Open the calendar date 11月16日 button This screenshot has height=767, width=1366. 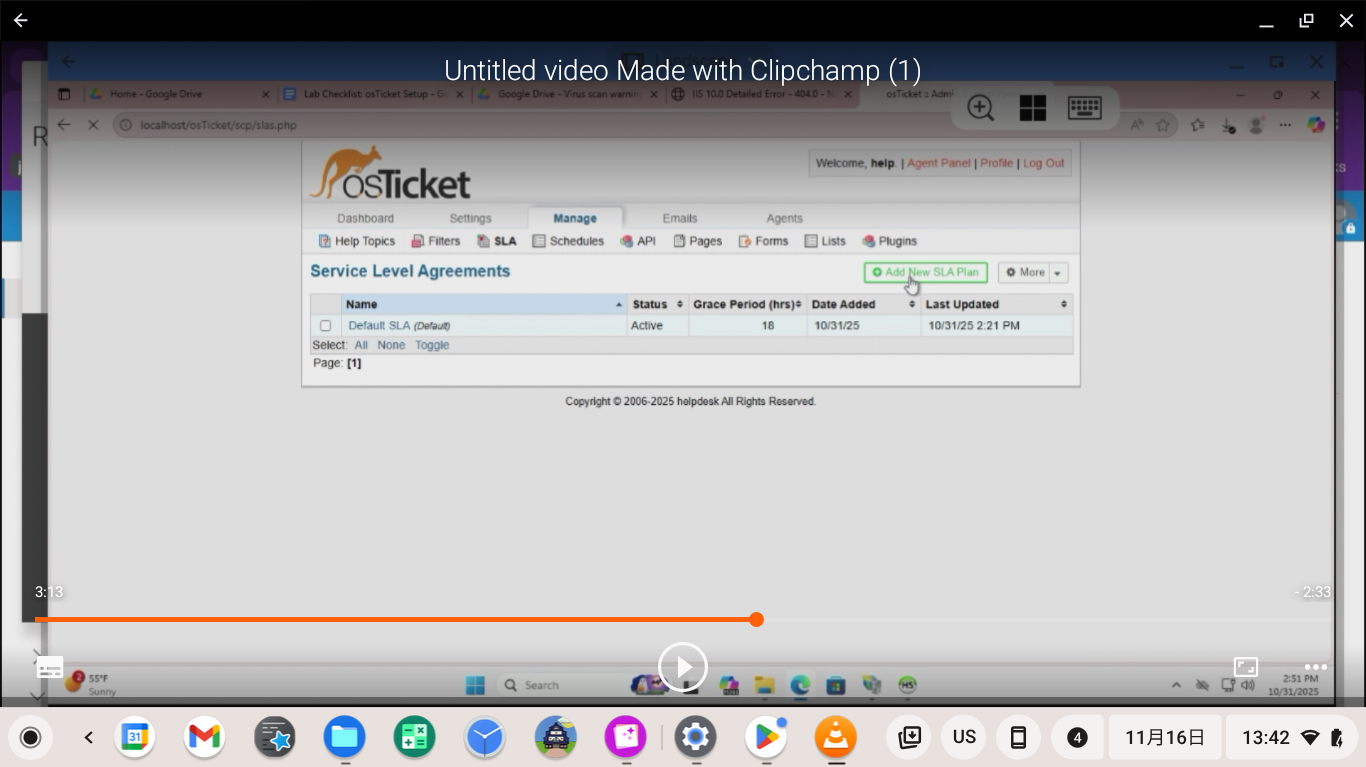pos(1165,738)
